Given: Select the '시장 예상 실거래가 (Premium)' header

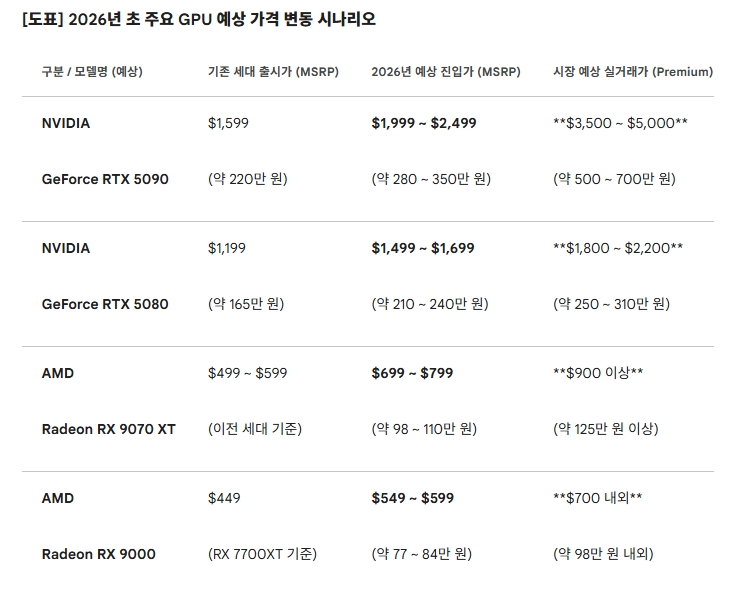Looking at the screenshot, I should coord(633,71).
